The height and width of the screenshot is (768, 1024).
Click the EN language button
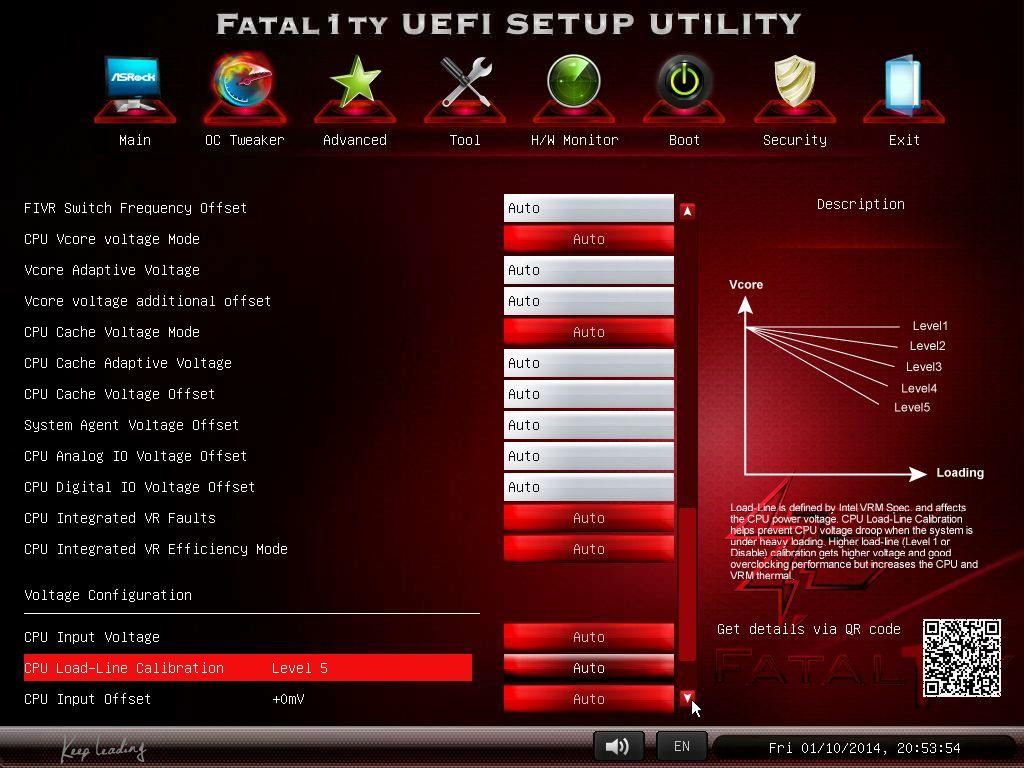(x=682, y=746)
